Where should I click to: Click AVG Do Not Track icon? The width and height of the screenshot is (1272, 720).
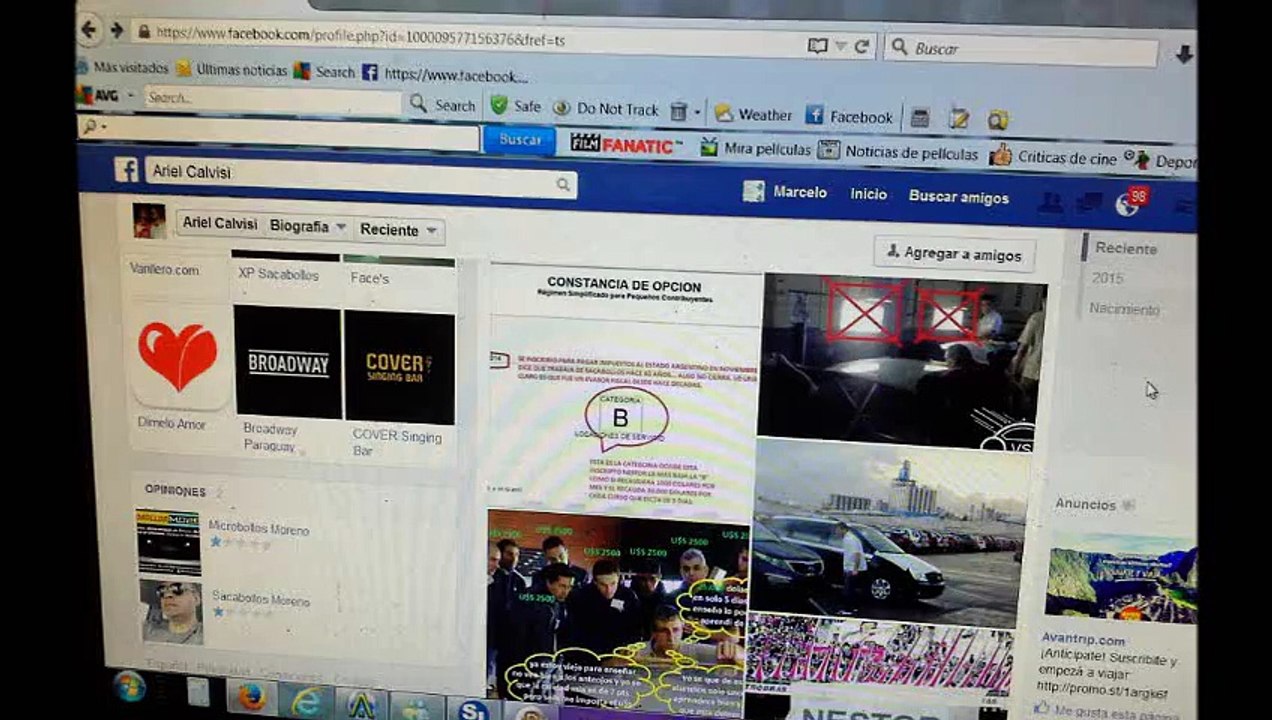561,108
